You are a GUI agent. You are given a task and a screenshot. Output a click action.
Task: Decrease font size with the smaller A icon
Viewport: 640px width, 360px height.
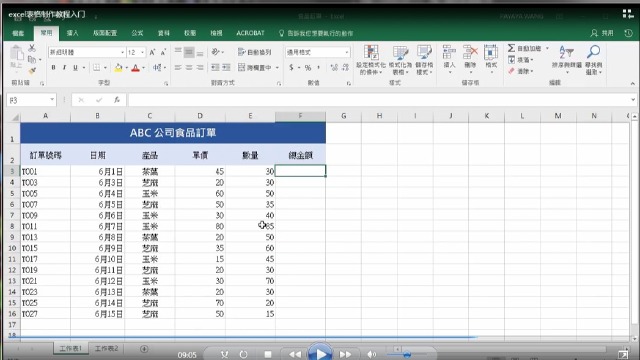click(x=163, y=52)
